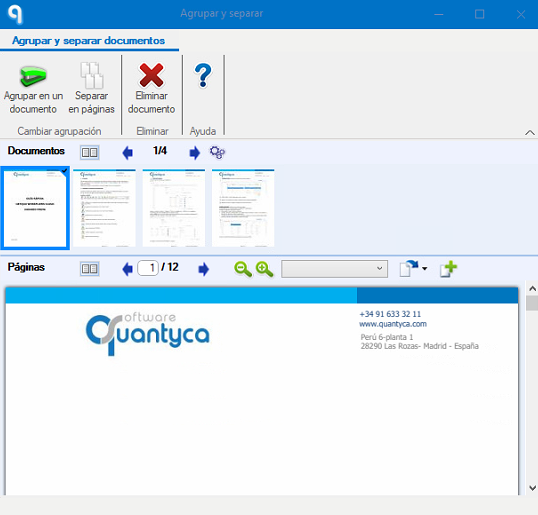
Task: Open the zoom level combo box
Action: coord(334,269)
